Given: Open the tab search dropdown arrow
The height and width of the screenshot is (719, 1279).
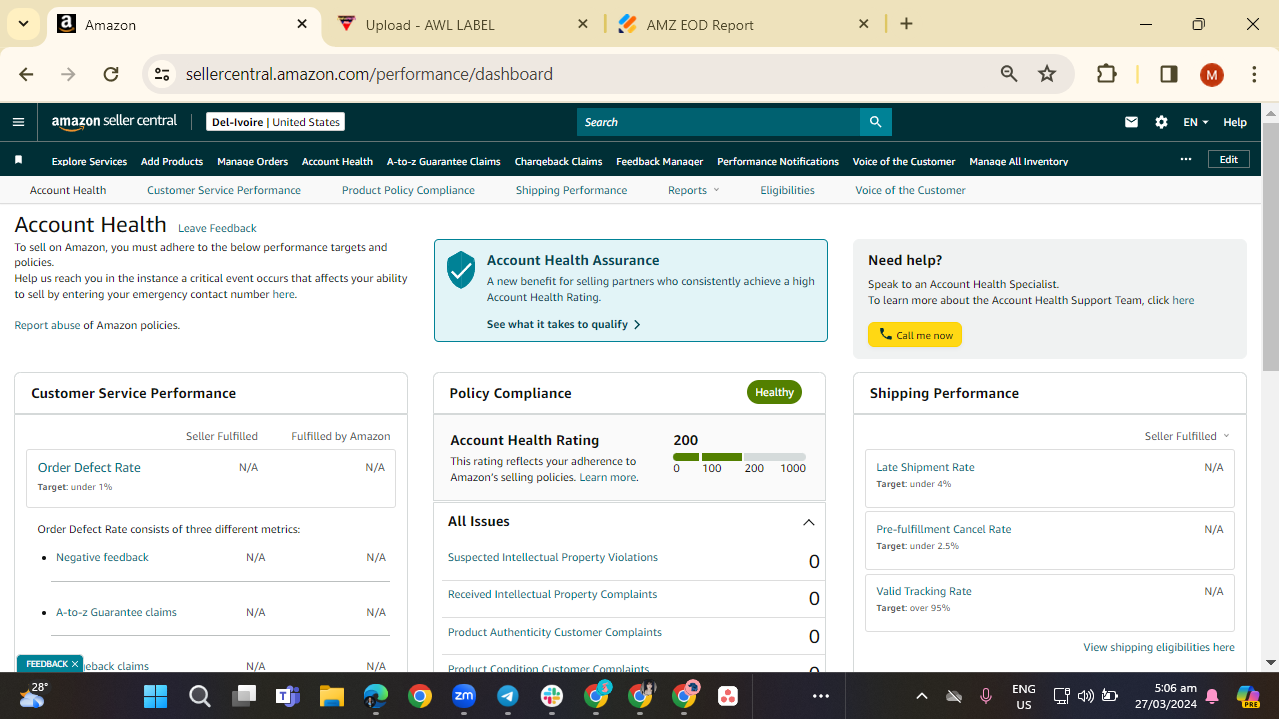Looking at the screenshot, I should click(22, 24).
